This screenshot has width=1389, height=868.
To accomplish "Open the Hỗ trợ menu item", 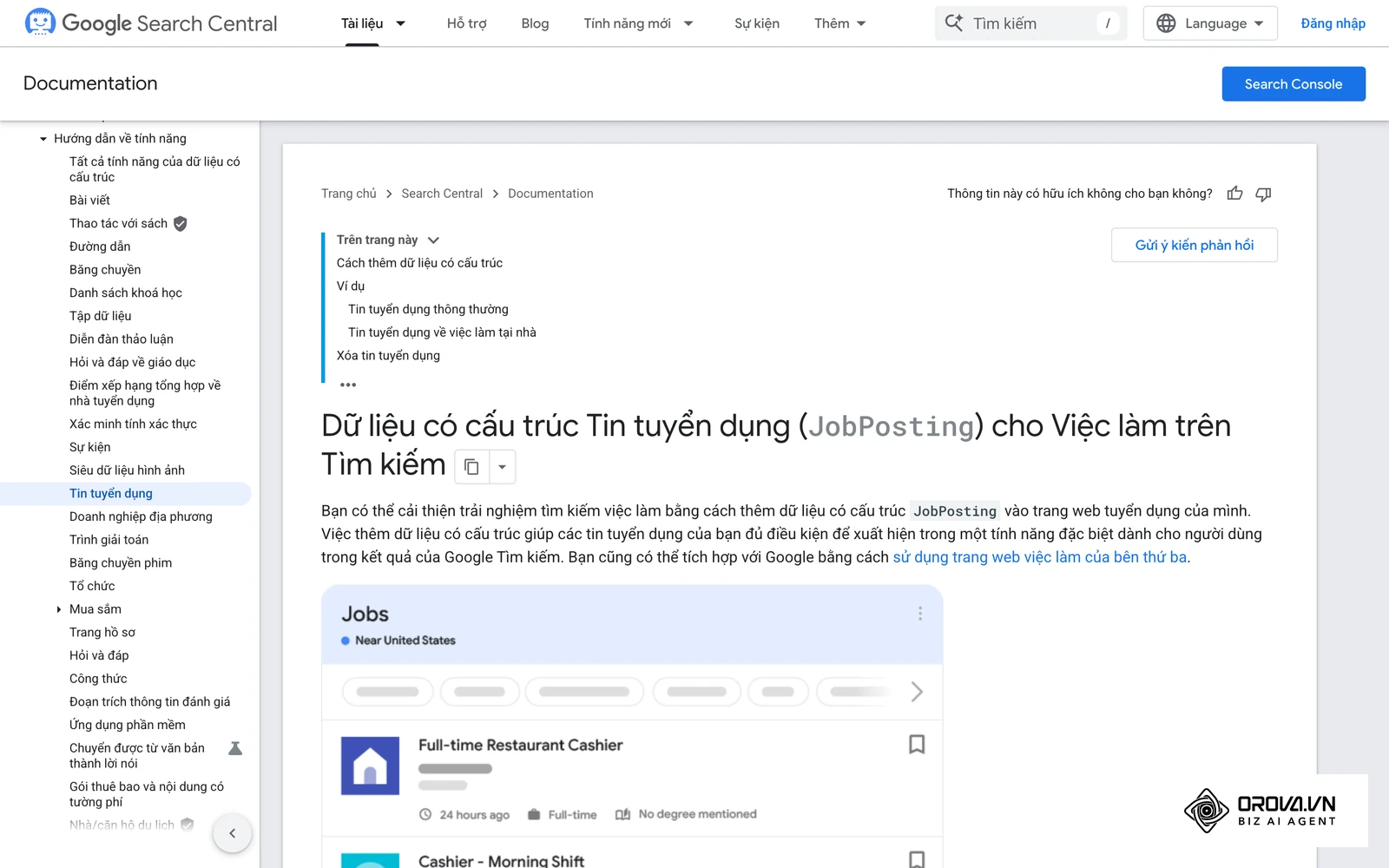I will tap(467, 23).
